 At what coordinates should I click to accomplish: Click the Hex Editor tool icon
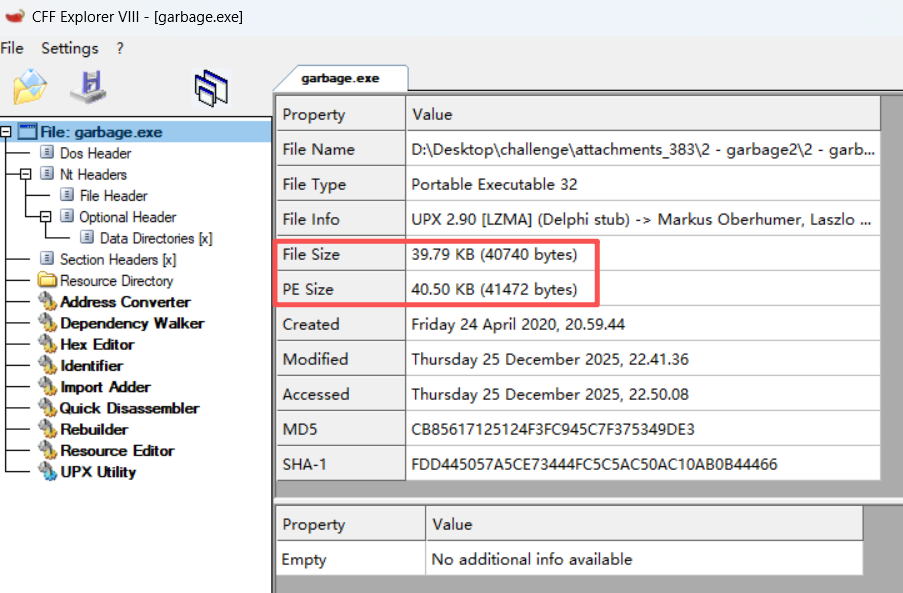point(47,344)
